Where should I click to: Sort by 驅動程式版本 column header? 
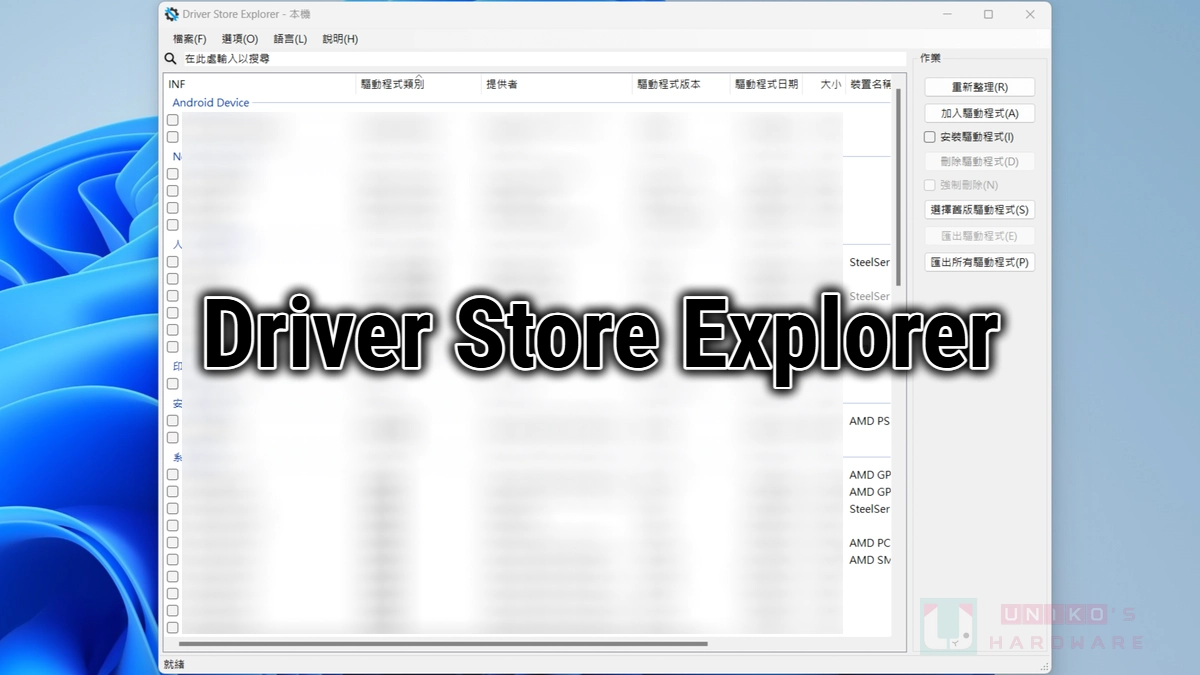[x=681, y=85]
